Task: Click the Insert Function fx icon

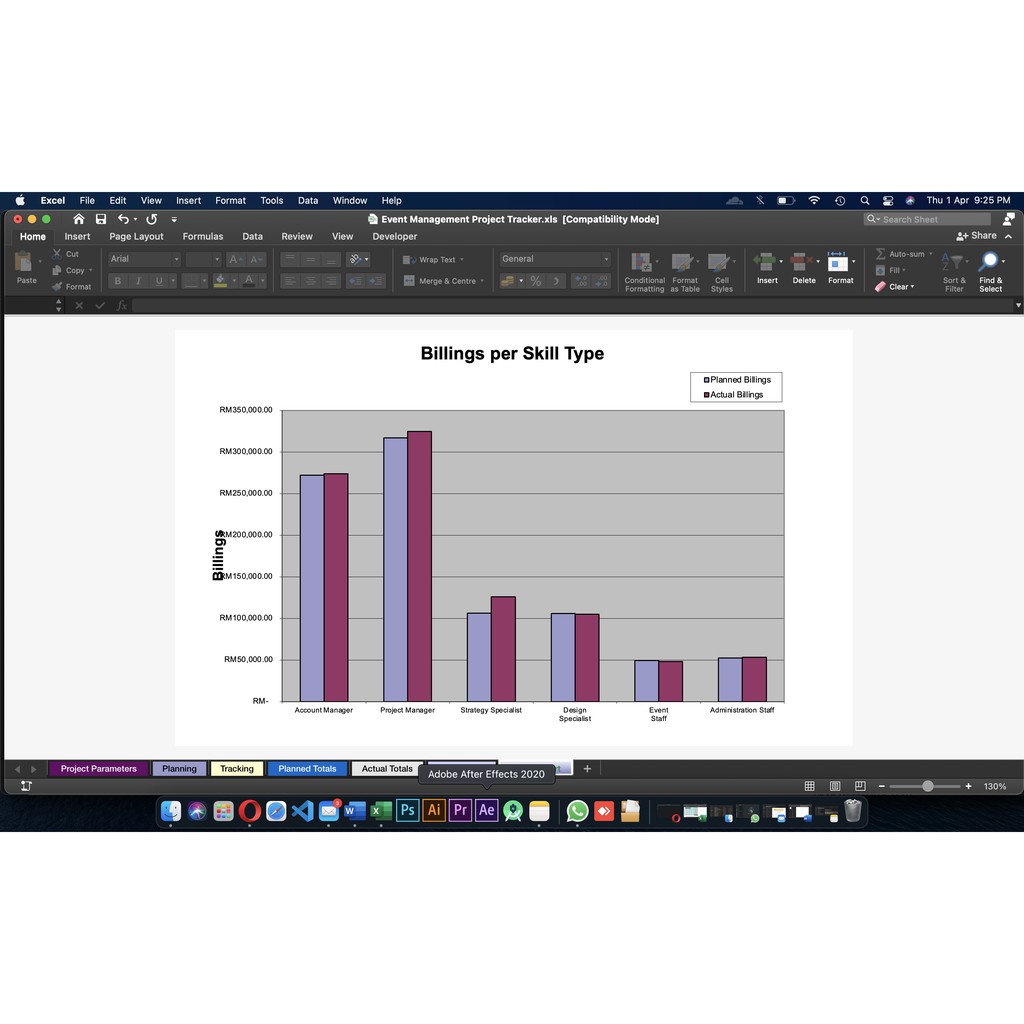Action: (x=121, y=305)
